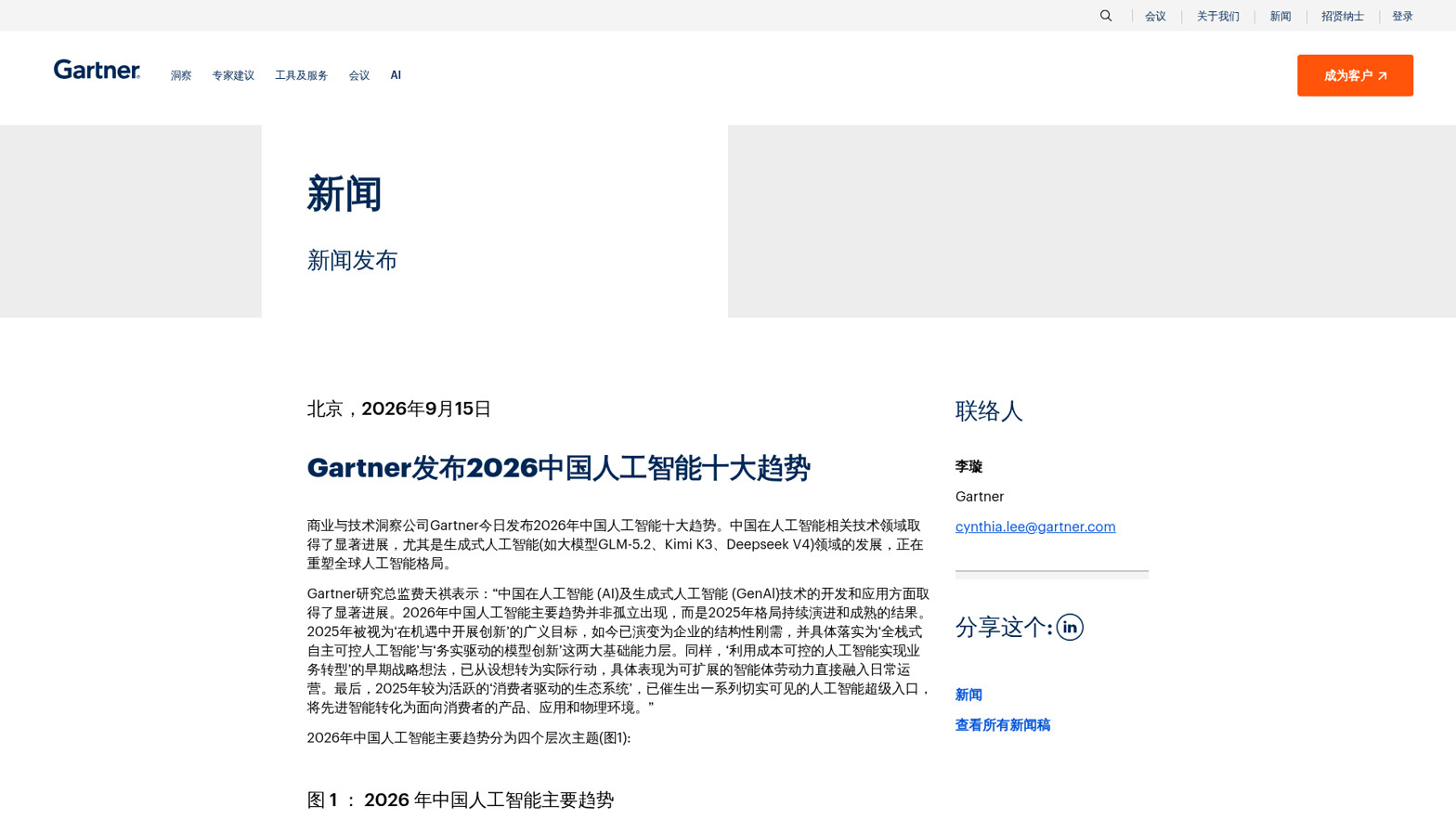Screen dimensions: 1456x819
Task: Click the article headline Gartner发布2026中国人工智能十大趋势
Action: (x=559, y=468)
